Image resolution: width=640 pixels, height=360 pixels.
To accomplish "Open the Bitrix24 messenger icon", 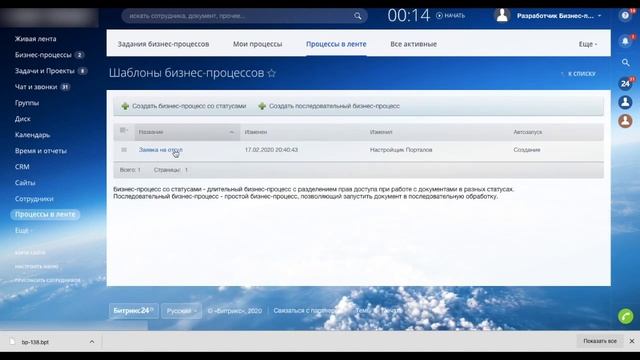I will point(625,84).
